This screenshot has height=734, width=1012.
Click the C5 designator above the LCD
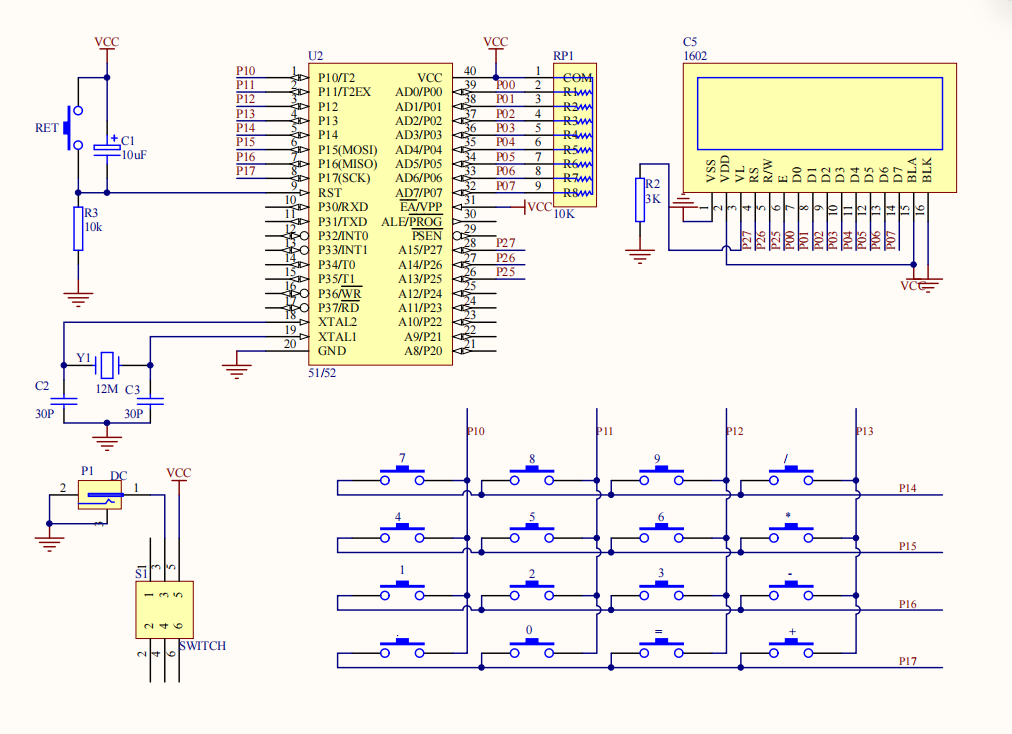click(x=690, y=42)
